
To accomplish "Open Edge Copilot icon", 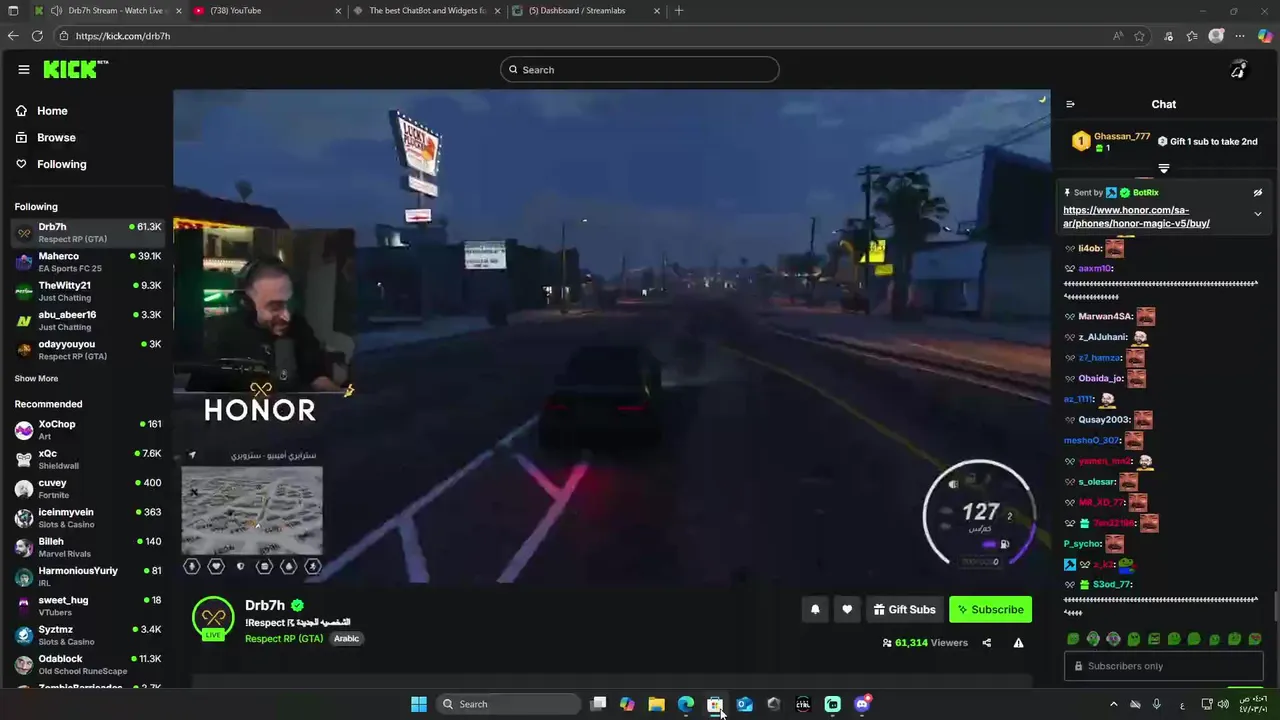I will [1265, 36].
